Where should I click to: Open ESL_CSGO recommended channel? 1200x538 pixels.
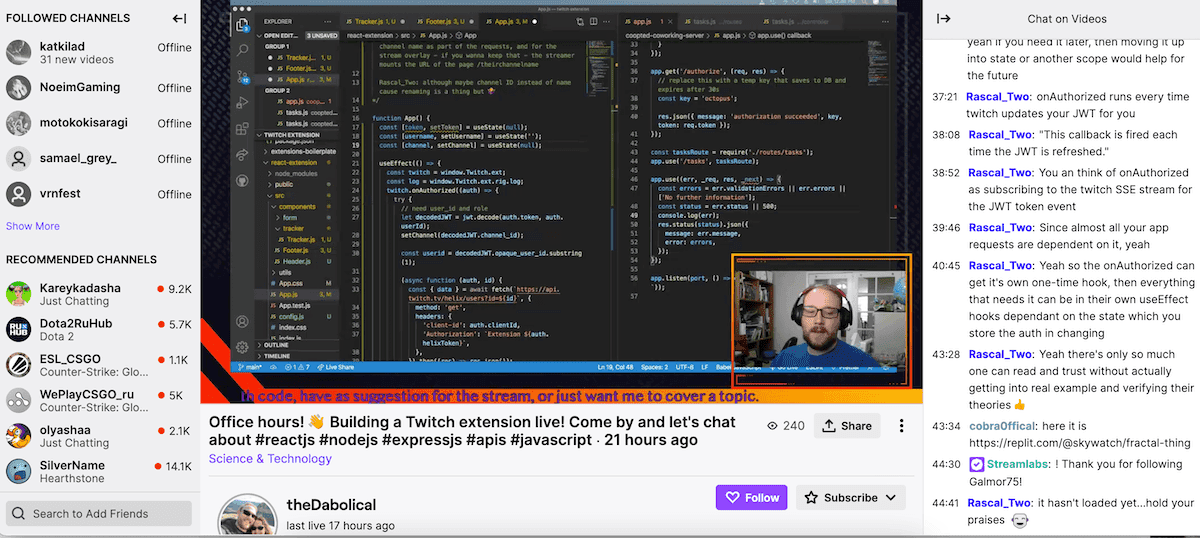point(99,366)
